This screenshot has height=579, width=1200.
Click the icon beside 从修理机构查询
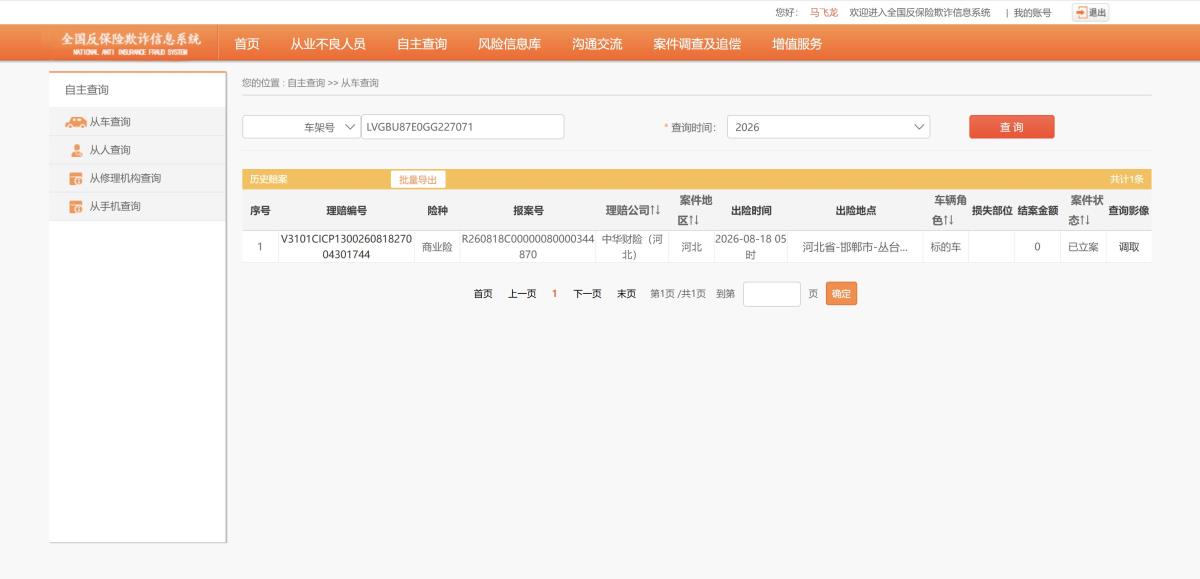coord(75,179)
